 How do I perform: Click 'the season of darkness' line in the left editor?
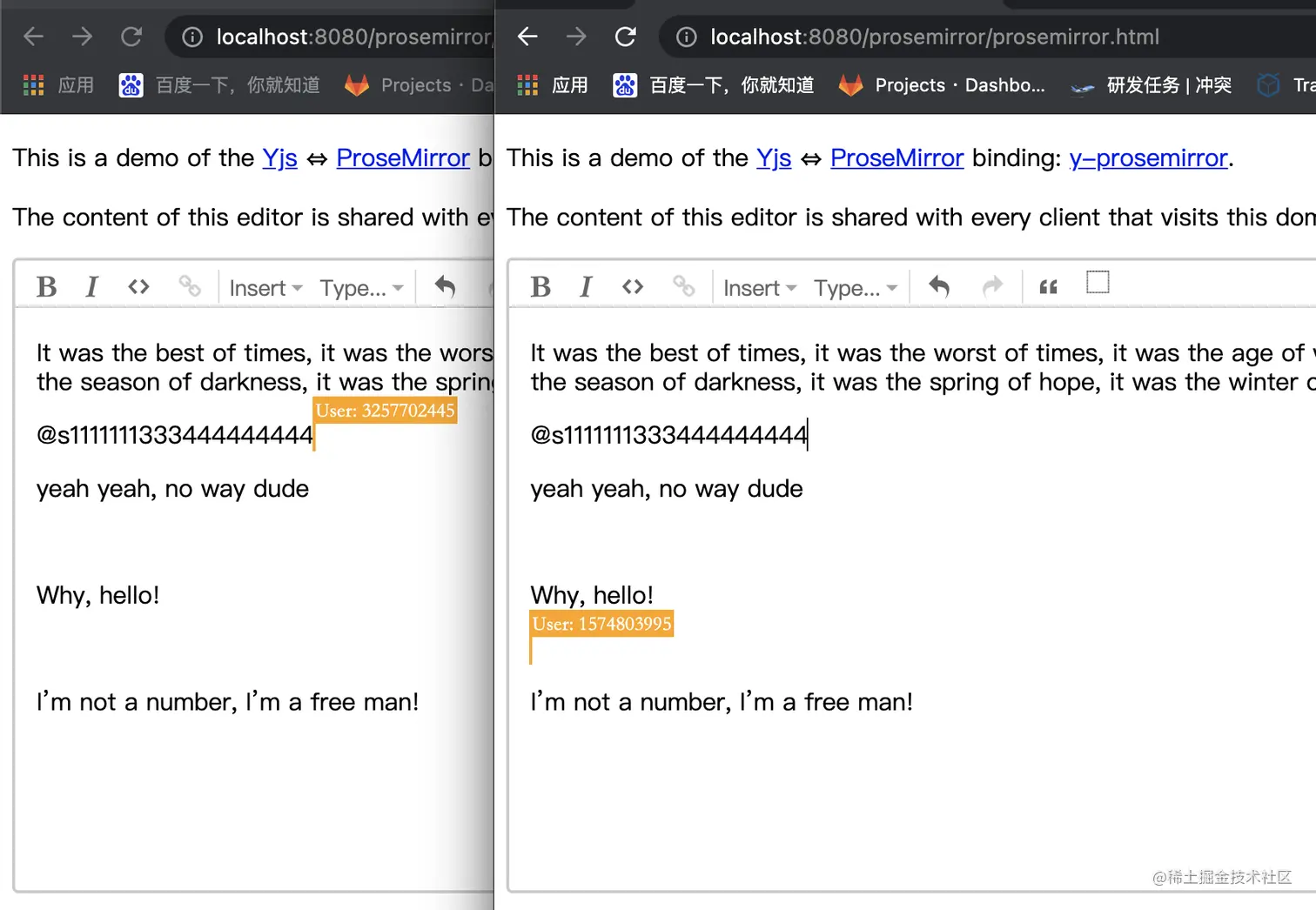pyautogui.click(x=265, y=382)
